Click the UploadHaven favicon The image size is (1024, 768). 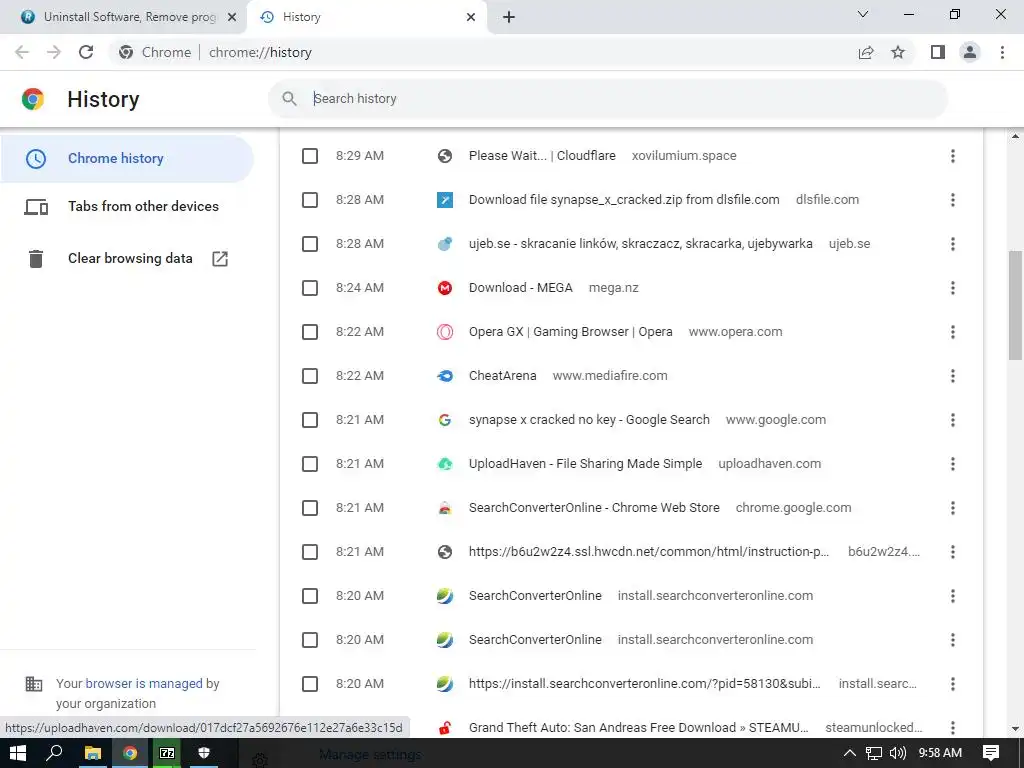coord(445,464)
